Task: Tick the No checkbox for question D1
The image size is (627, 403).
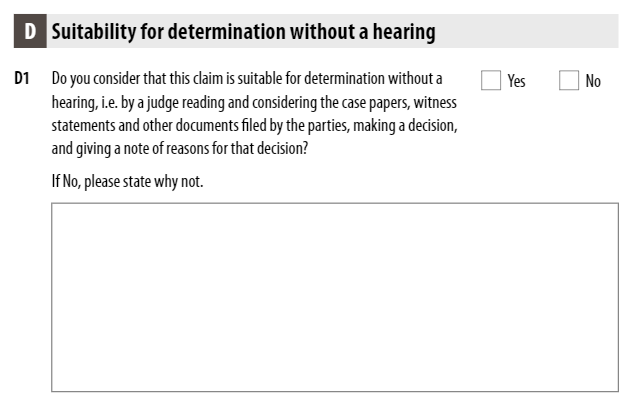Action: [x=569, y=80]
